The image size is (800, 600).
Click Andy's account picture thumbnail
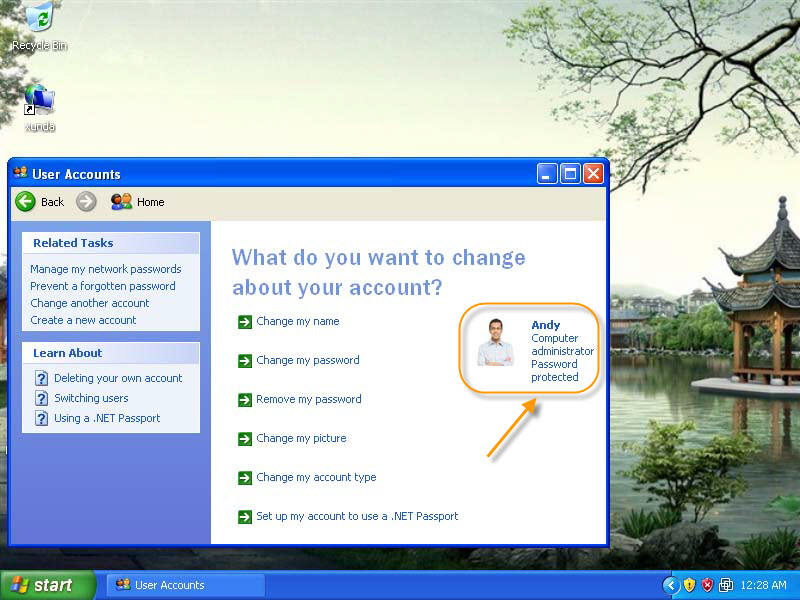495,342
